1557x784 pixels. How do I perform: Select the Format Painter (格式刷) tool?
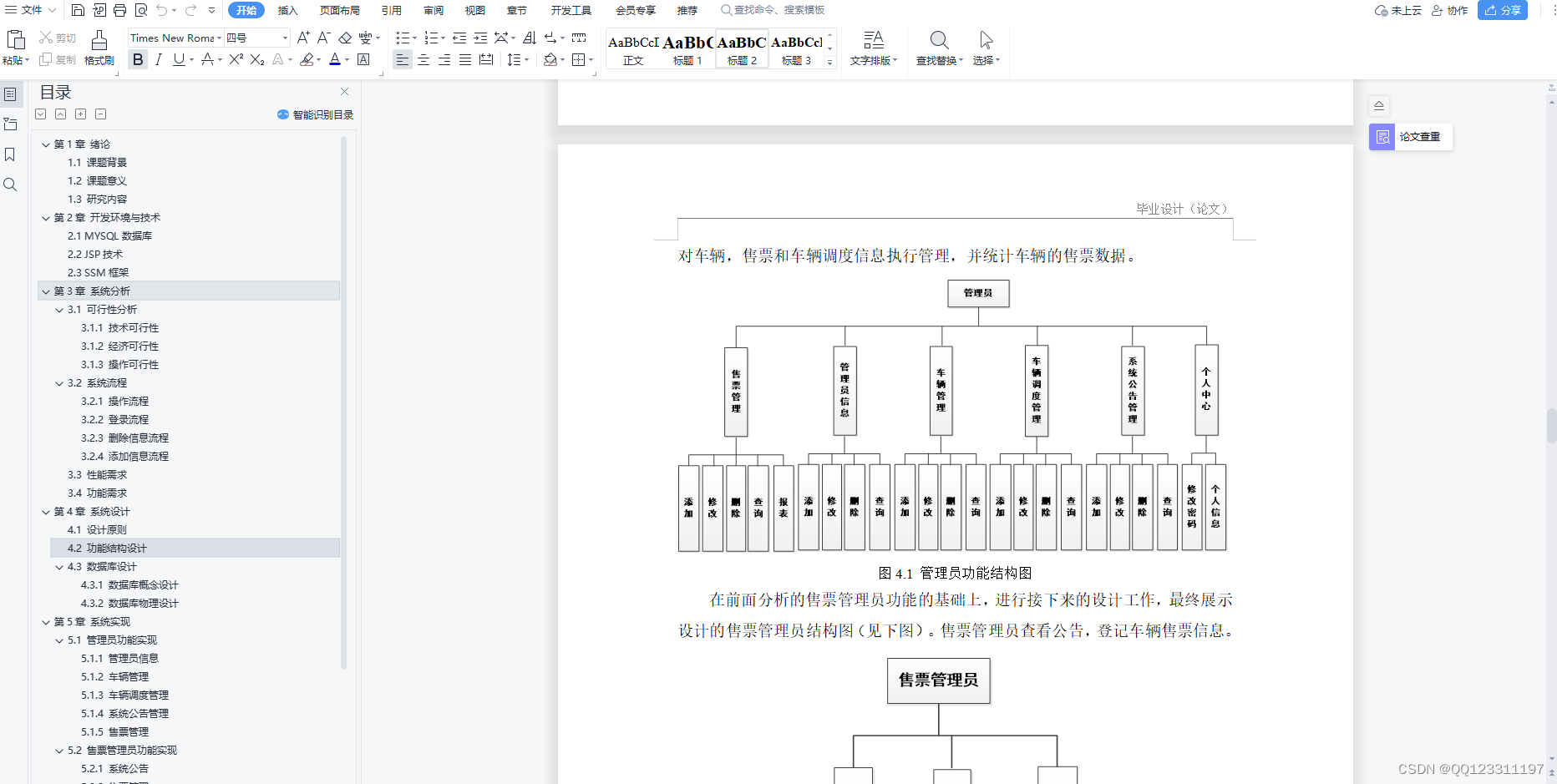tap(99, 48)
